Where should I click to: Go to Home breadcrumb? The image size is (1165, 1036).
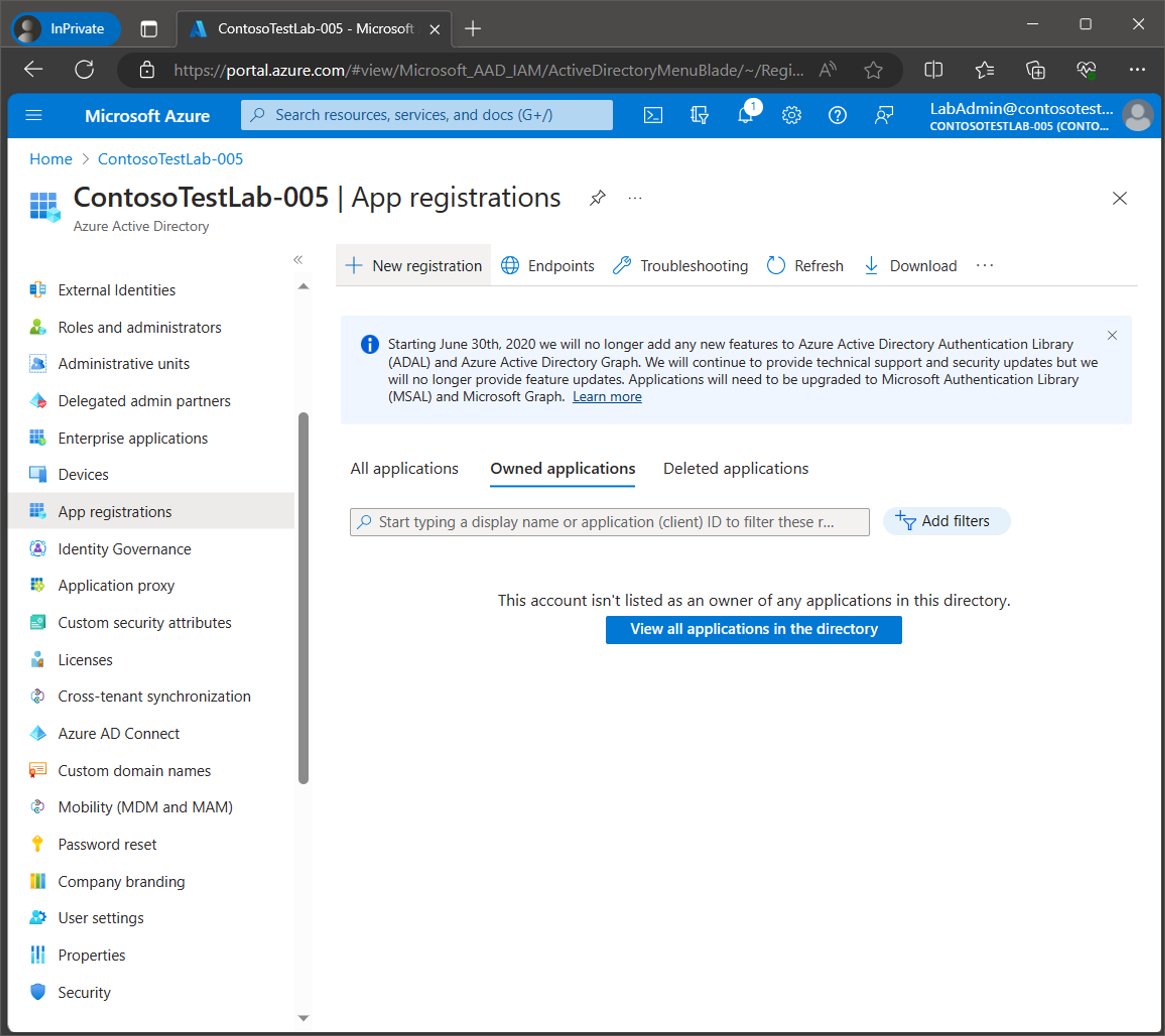pos(51,159)
